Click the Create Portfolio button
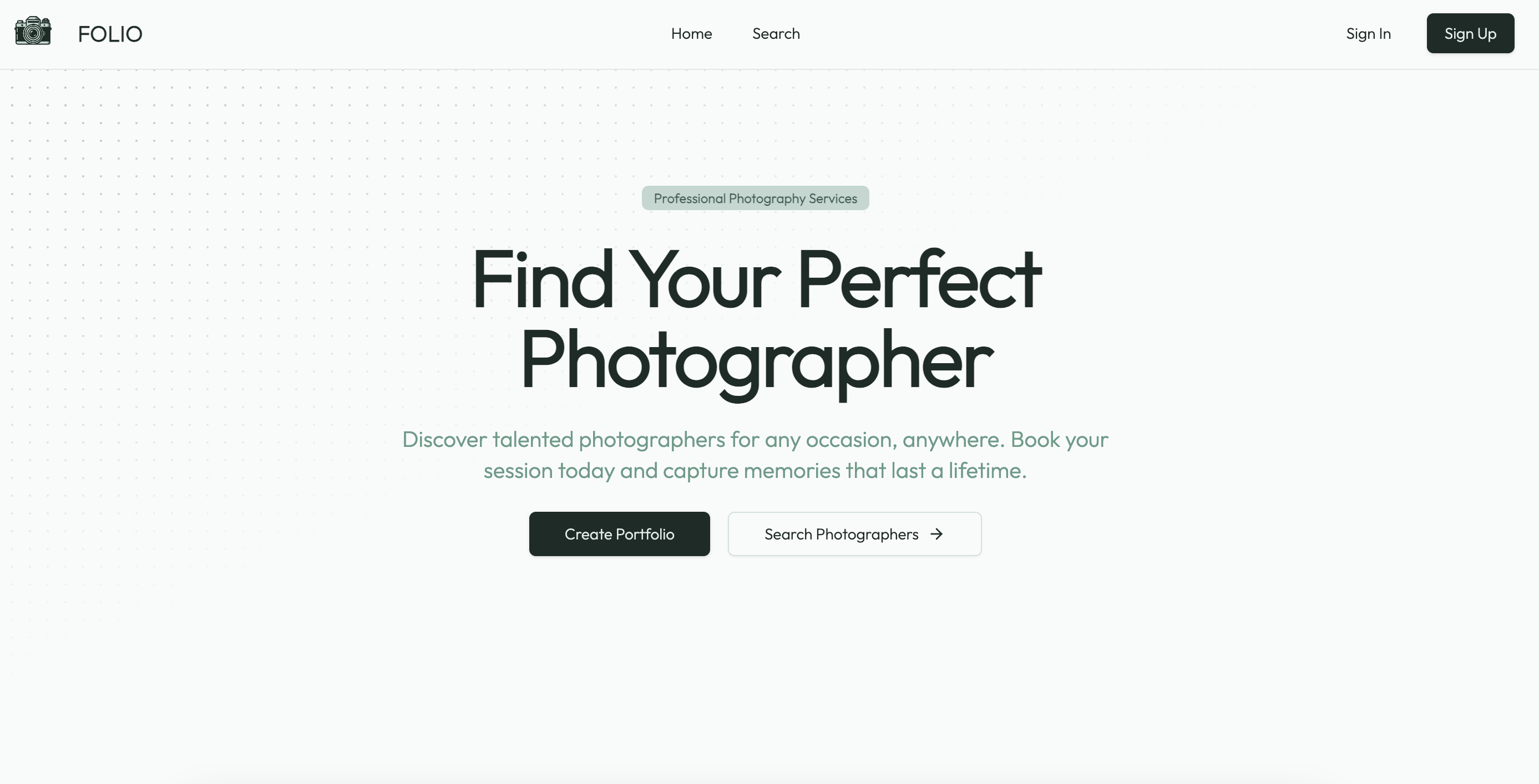The height and width of the screenshot is (784, 1539). click(x=619, y=533)
